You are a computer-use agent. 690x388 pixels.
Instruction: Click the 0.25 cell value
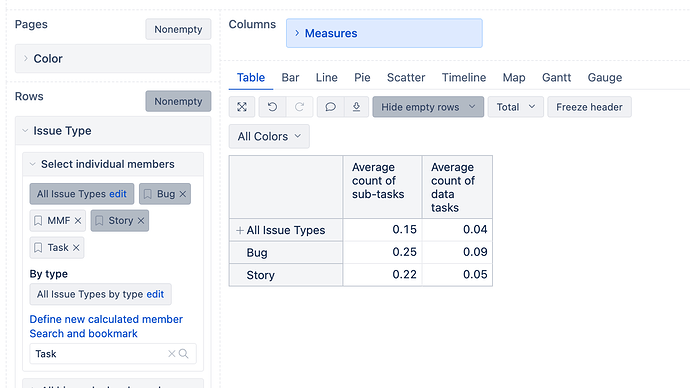coord(404,252)
